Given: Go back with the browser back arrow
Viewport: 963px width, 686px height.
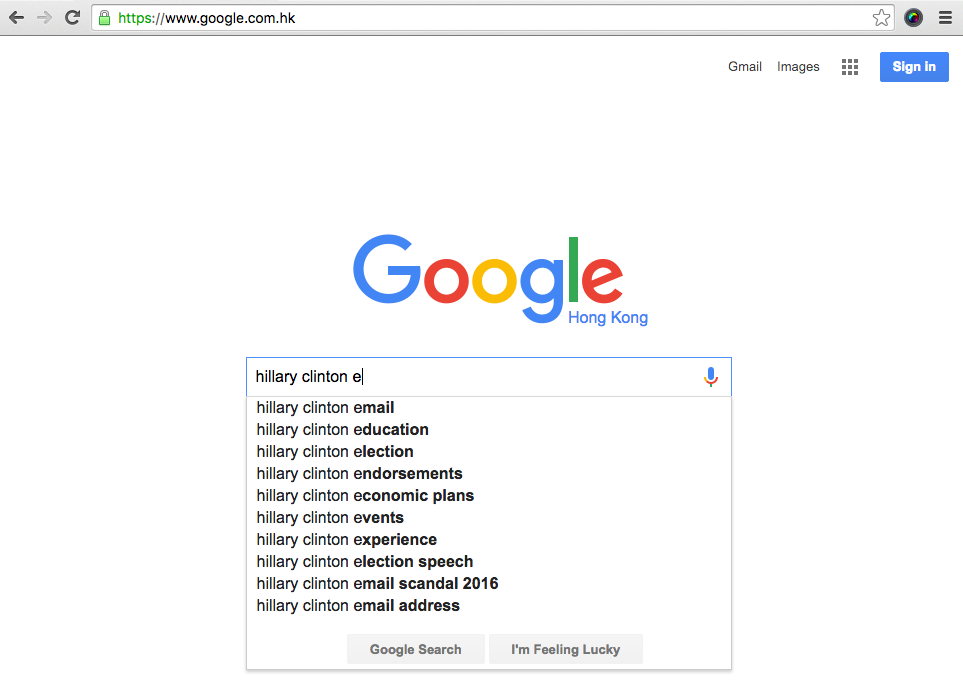Looking at the screenshot, I should tap(17, 18).
